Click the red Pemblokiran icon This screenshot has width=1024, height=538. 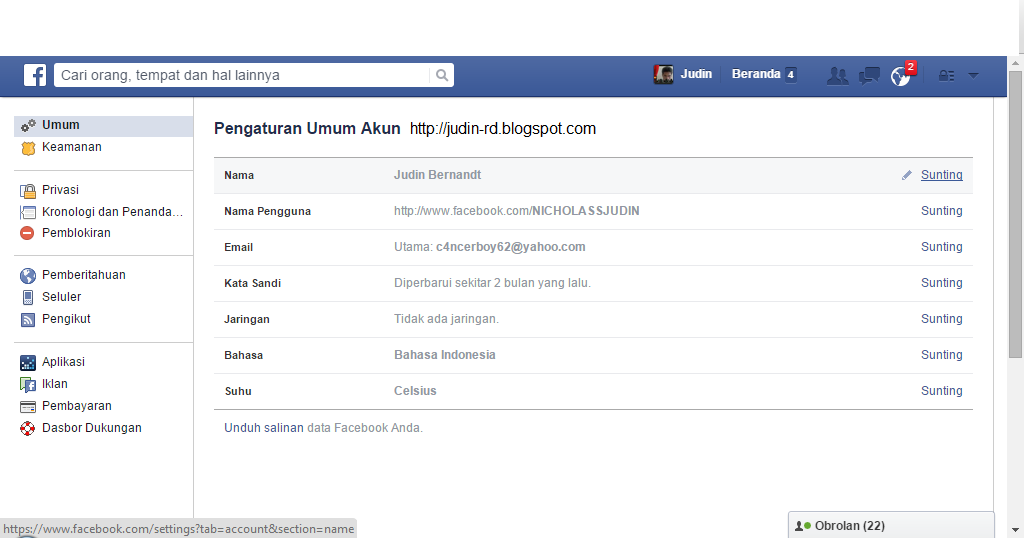click(x=27, y=233)
